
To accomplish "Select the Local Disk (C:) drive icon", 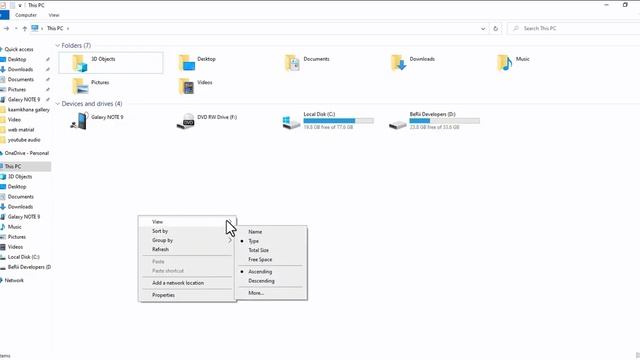I will pyautogui.click(x=291, y=122).
